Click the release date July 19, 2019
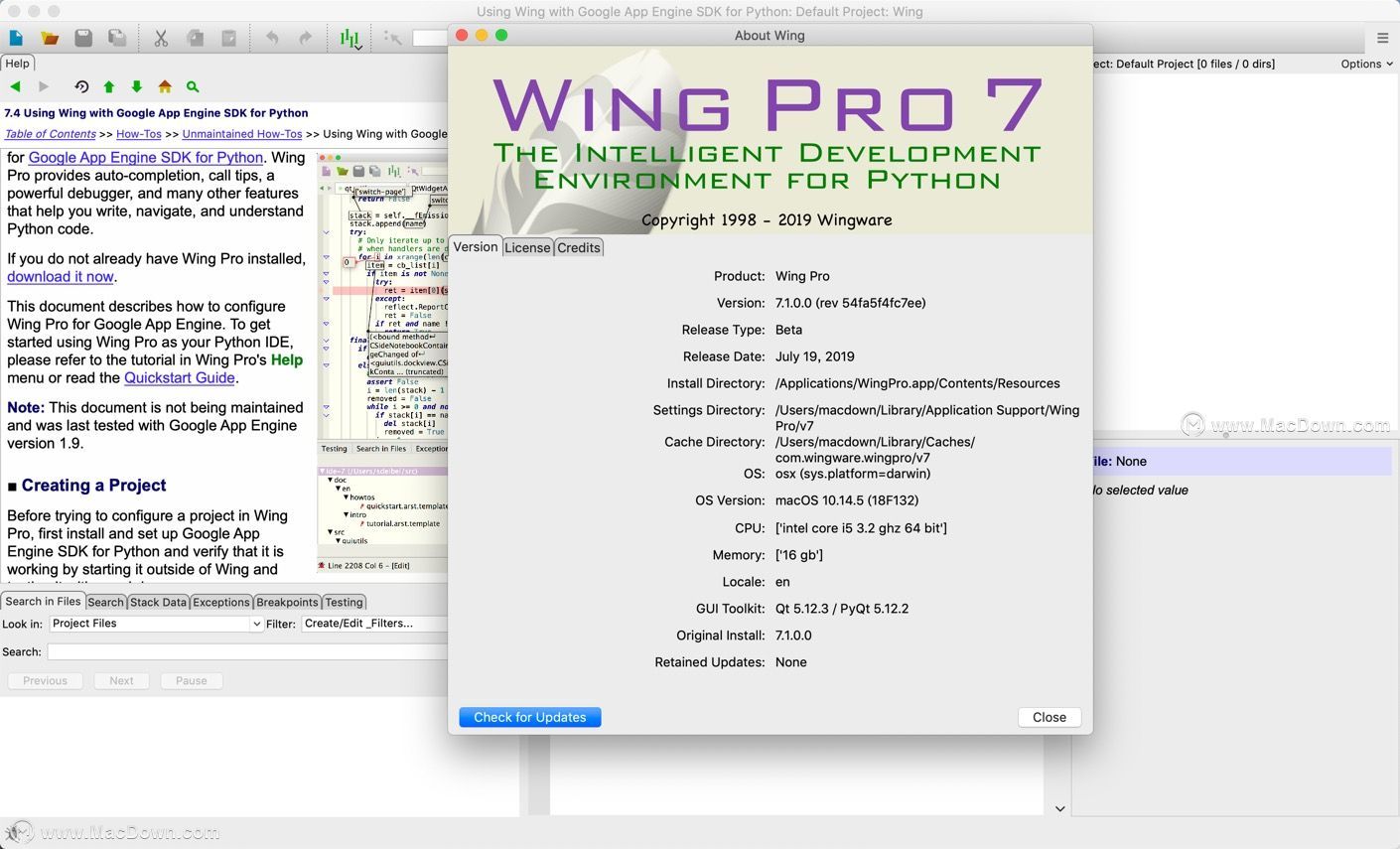The height and width of the screenshot is (849, 1400). coord(815,356)
